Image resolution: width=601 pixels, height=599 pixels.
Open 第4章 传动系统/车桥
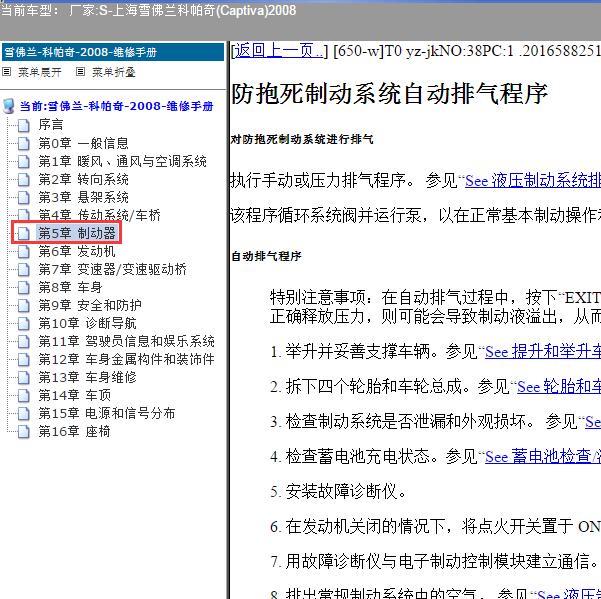(x=99, y=215)
